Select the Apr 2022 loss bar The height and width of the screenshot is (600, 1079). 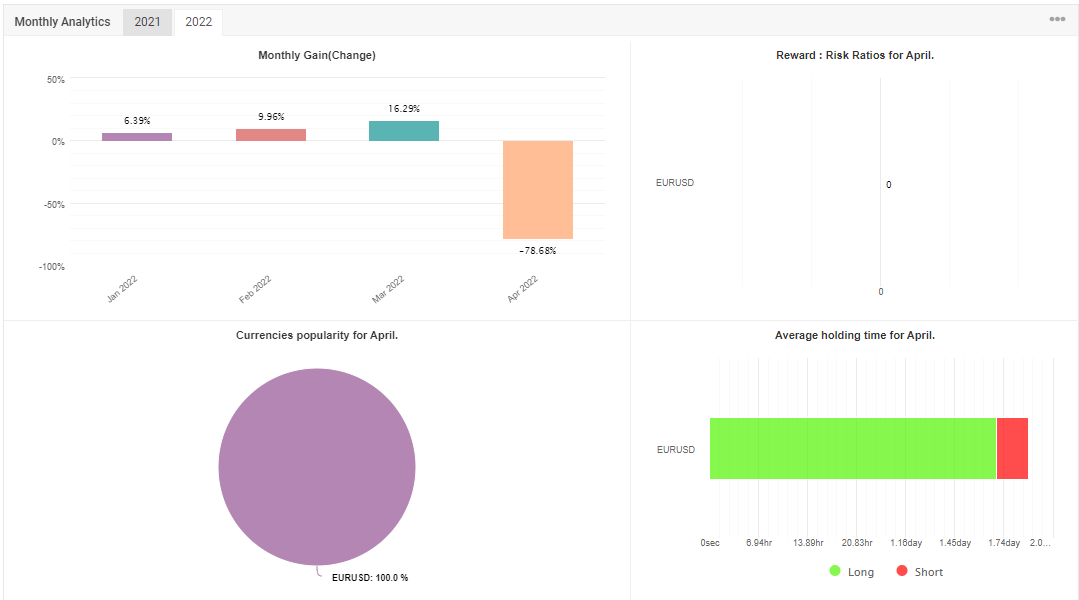point(537,190)
